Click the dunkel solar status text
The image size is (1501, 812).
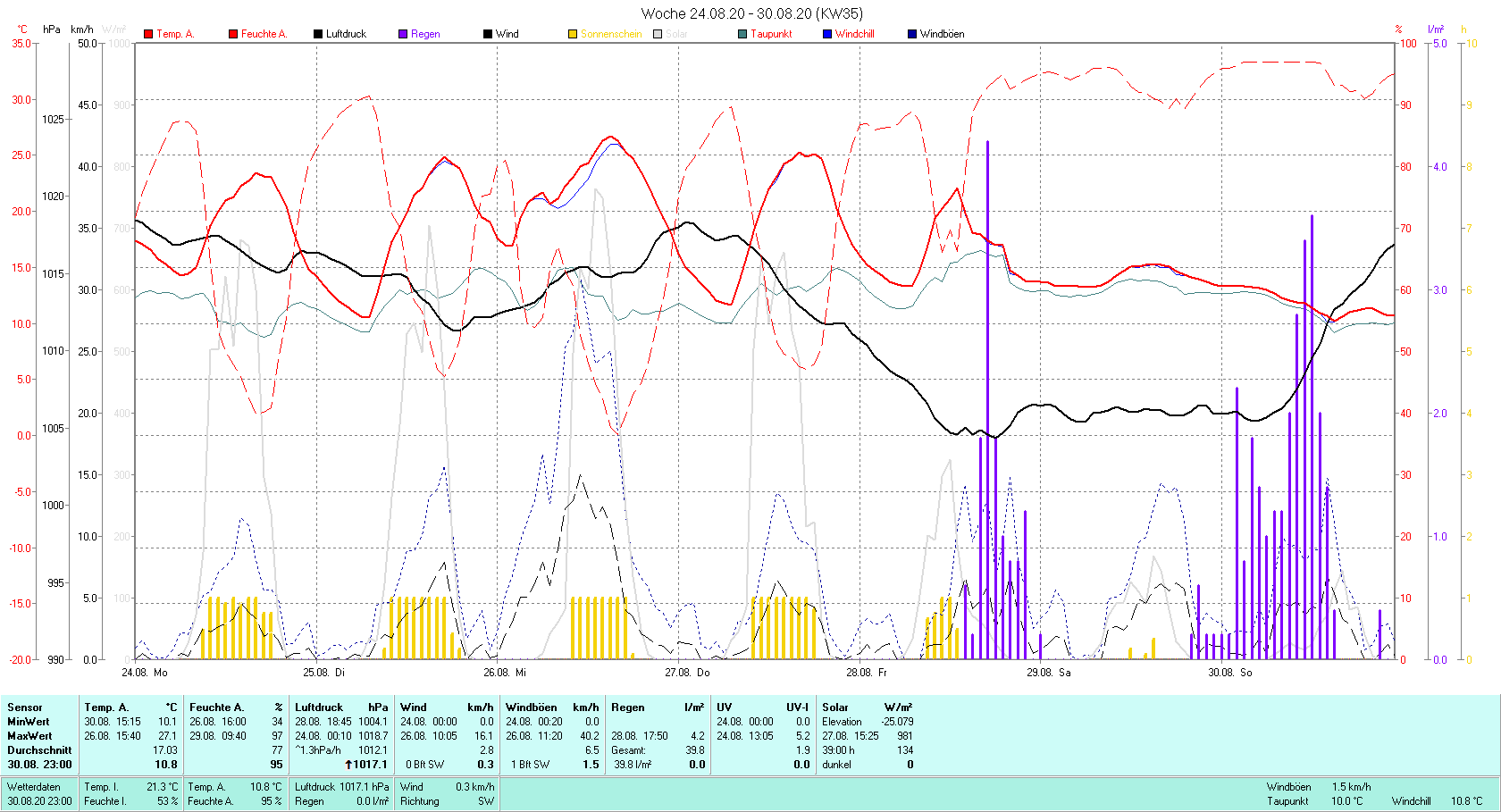pyautogui.click(x=836, y=765)
